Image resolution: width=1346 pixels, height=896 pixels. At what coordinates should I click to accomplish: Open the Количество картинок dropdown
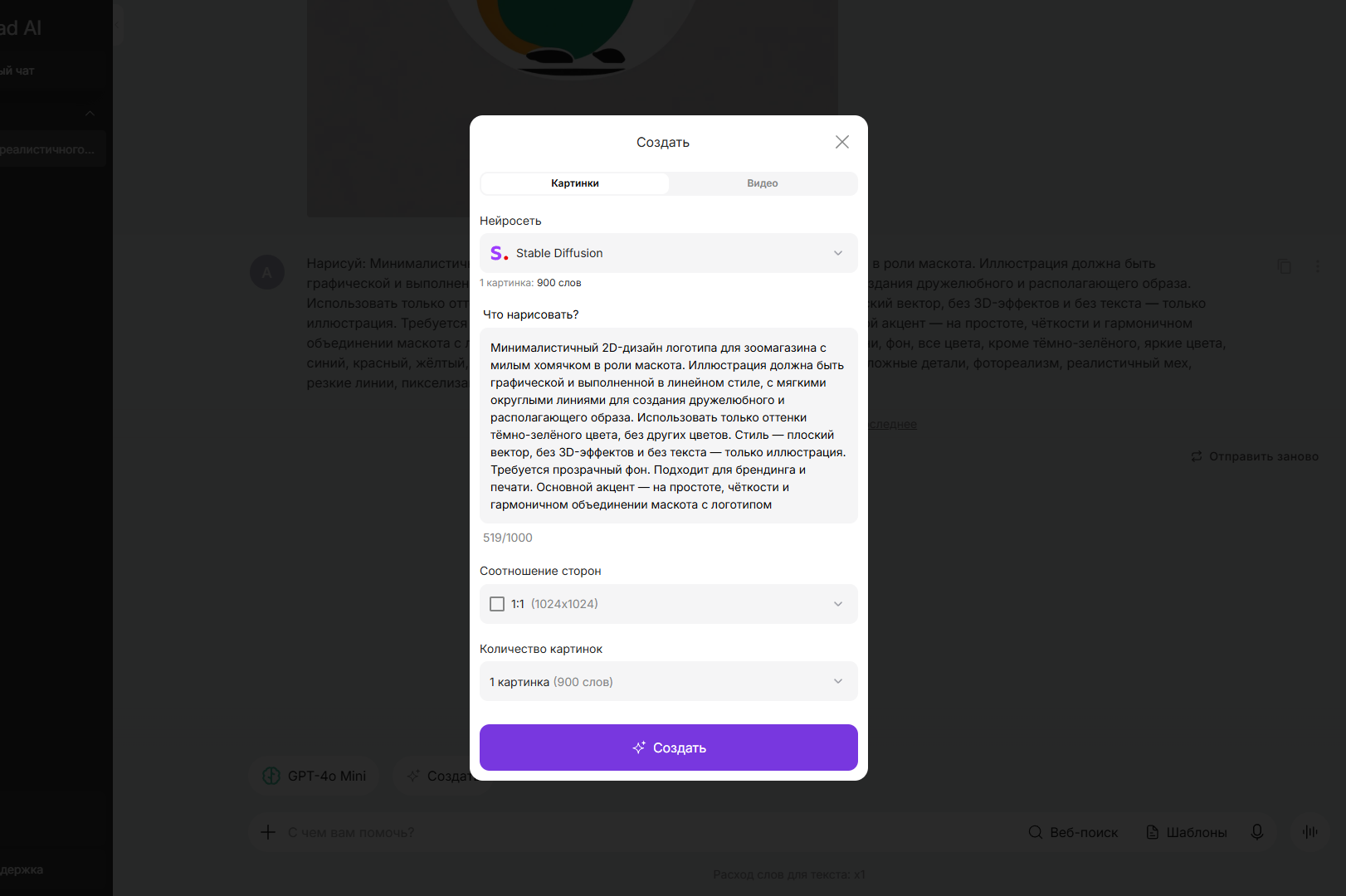click(668, 682)
